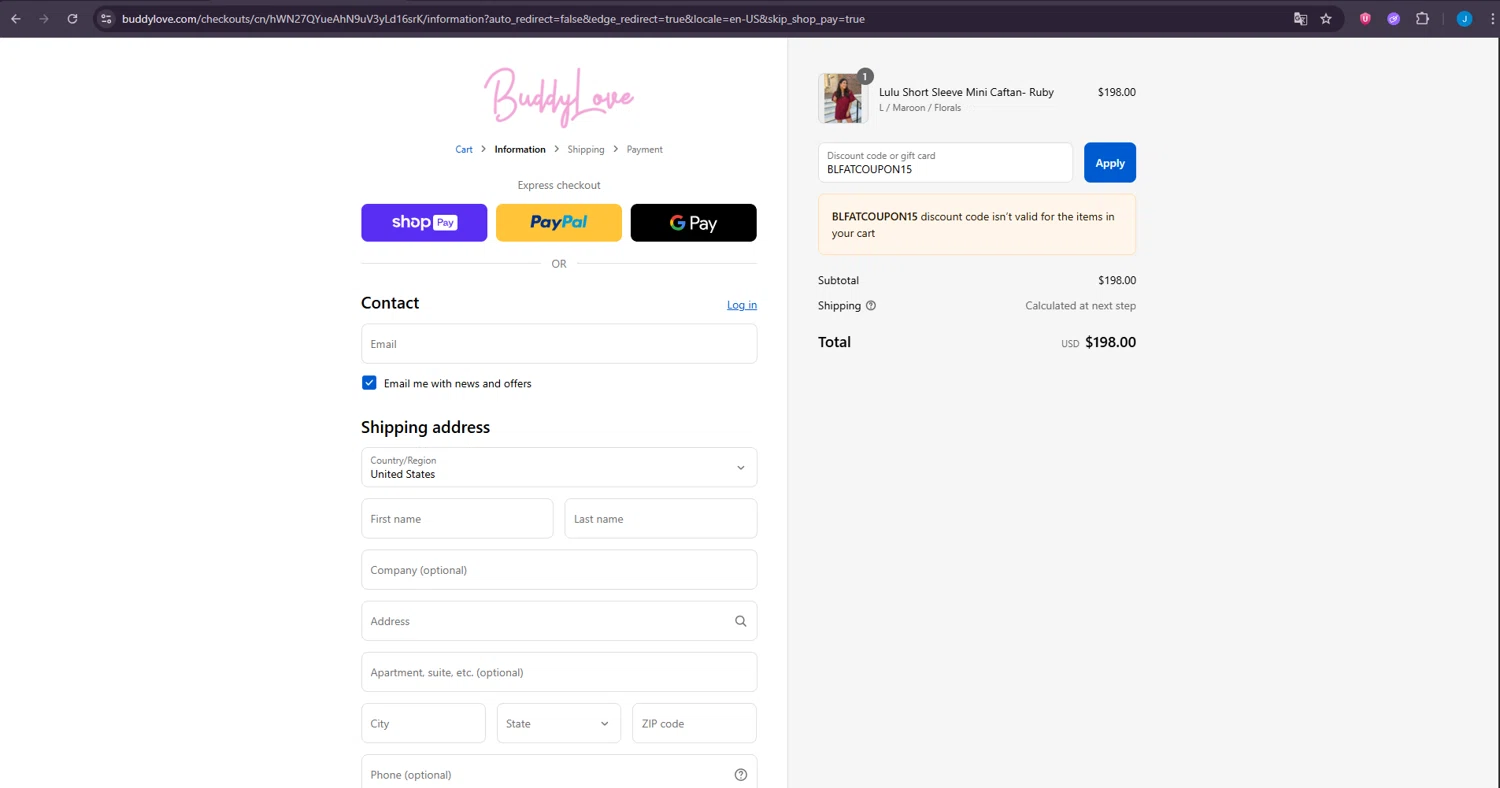The image size is (1500, 788).
Task: Click the phone field help icon
Action: (741, 775)
